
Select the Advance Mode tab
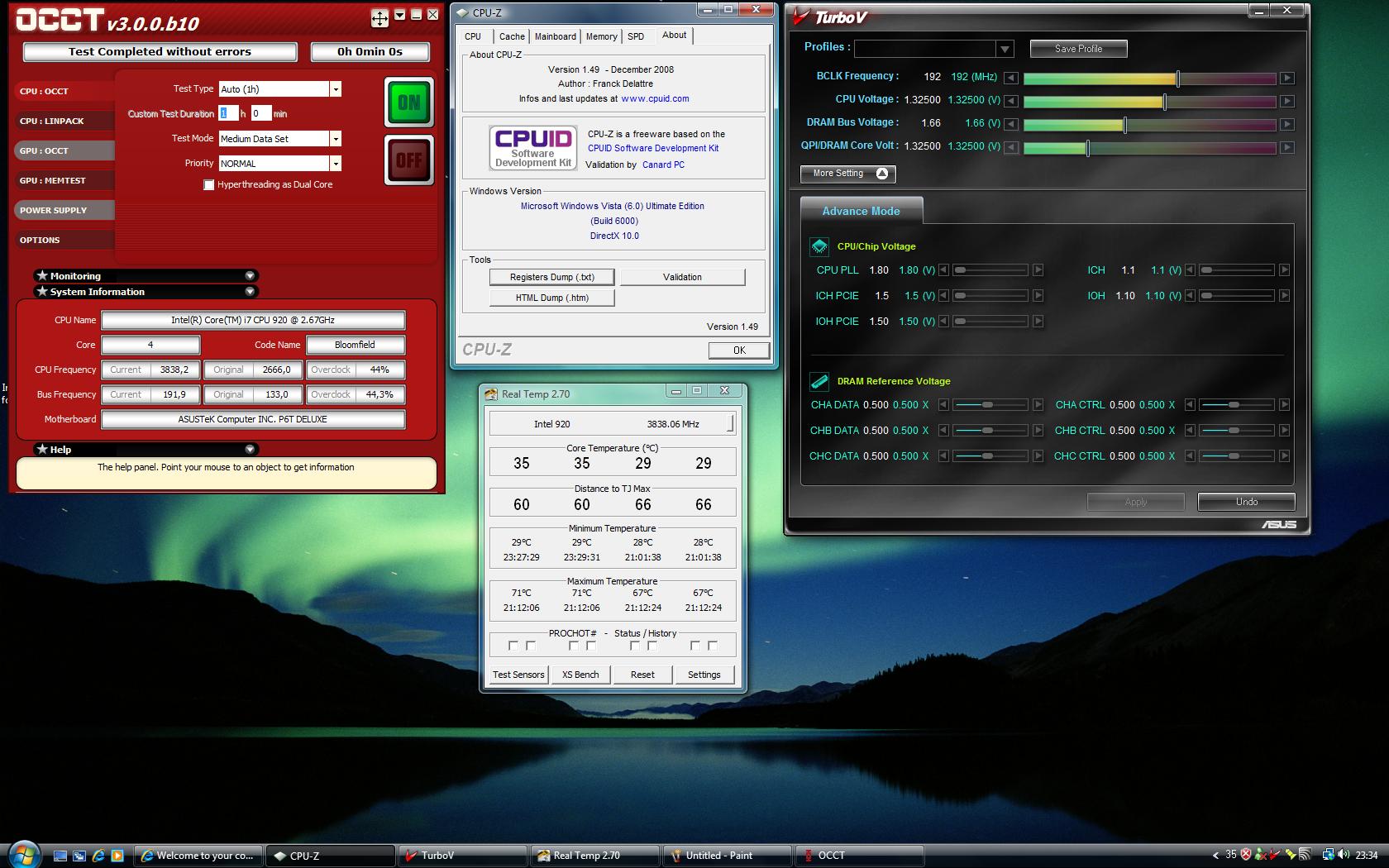(861, 211)
